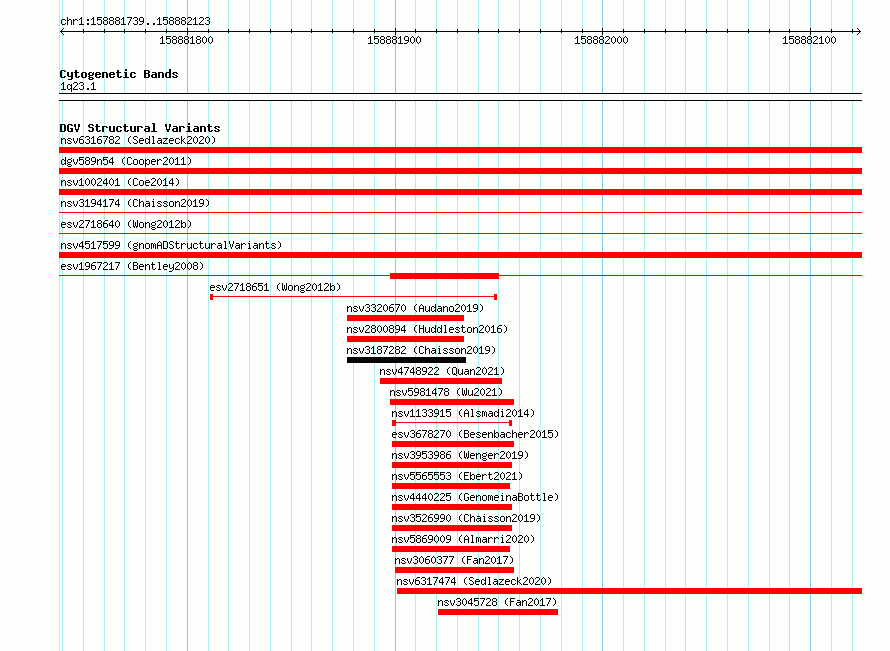
Task: Select the nsv1133915 (Alsmadi2014) label
Action: 463,413
